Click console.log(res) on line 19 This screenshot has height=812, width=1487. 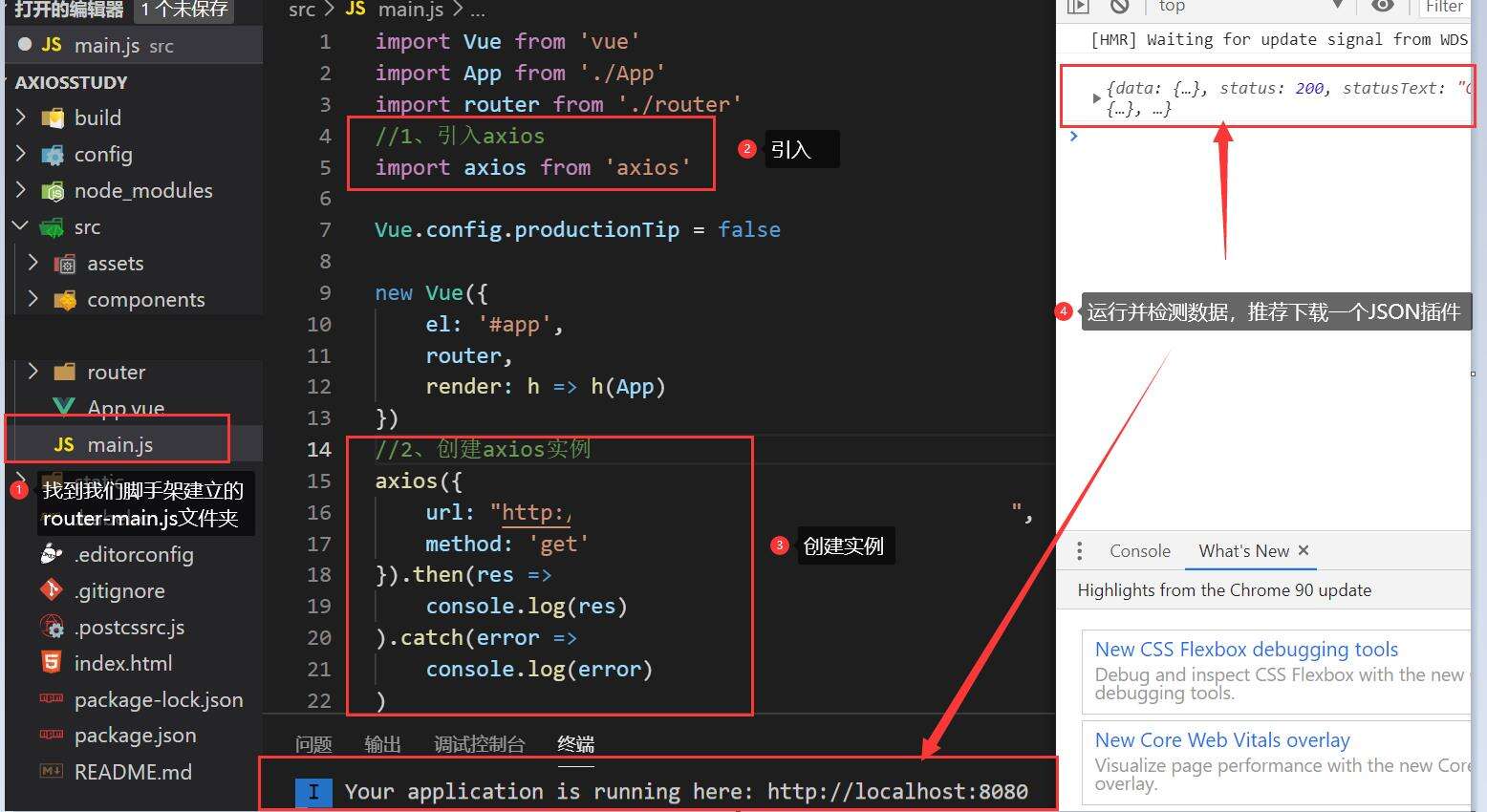click(x=527, y=606)
